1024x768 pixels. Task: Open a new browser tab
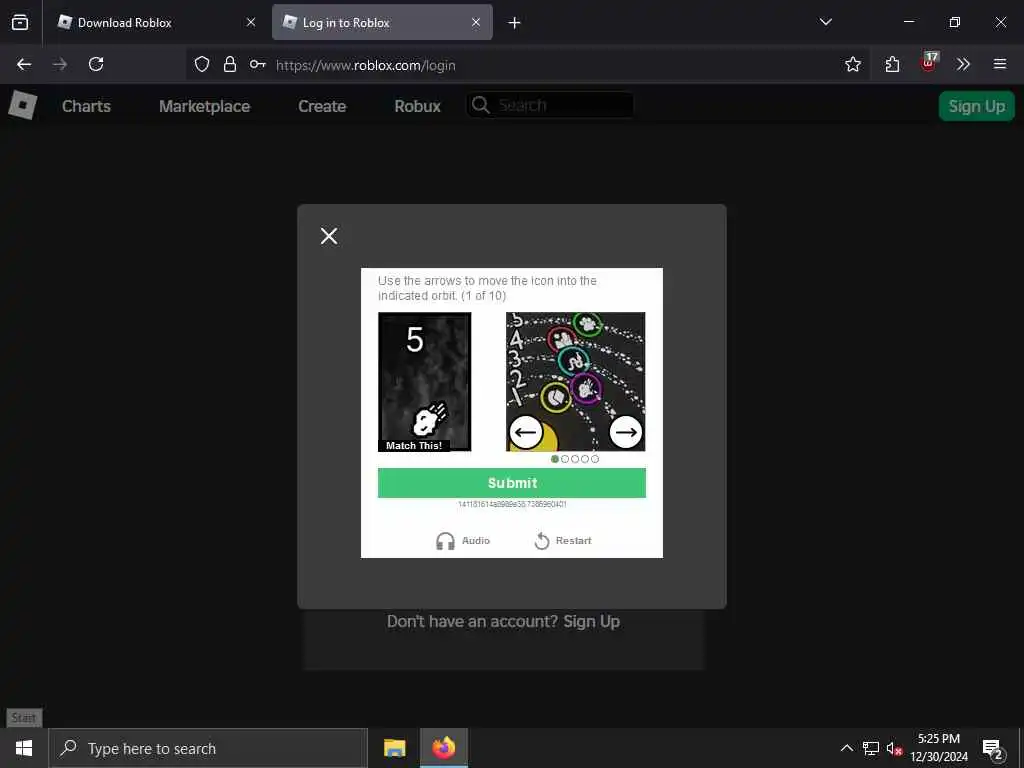click(x=515, y=23)
